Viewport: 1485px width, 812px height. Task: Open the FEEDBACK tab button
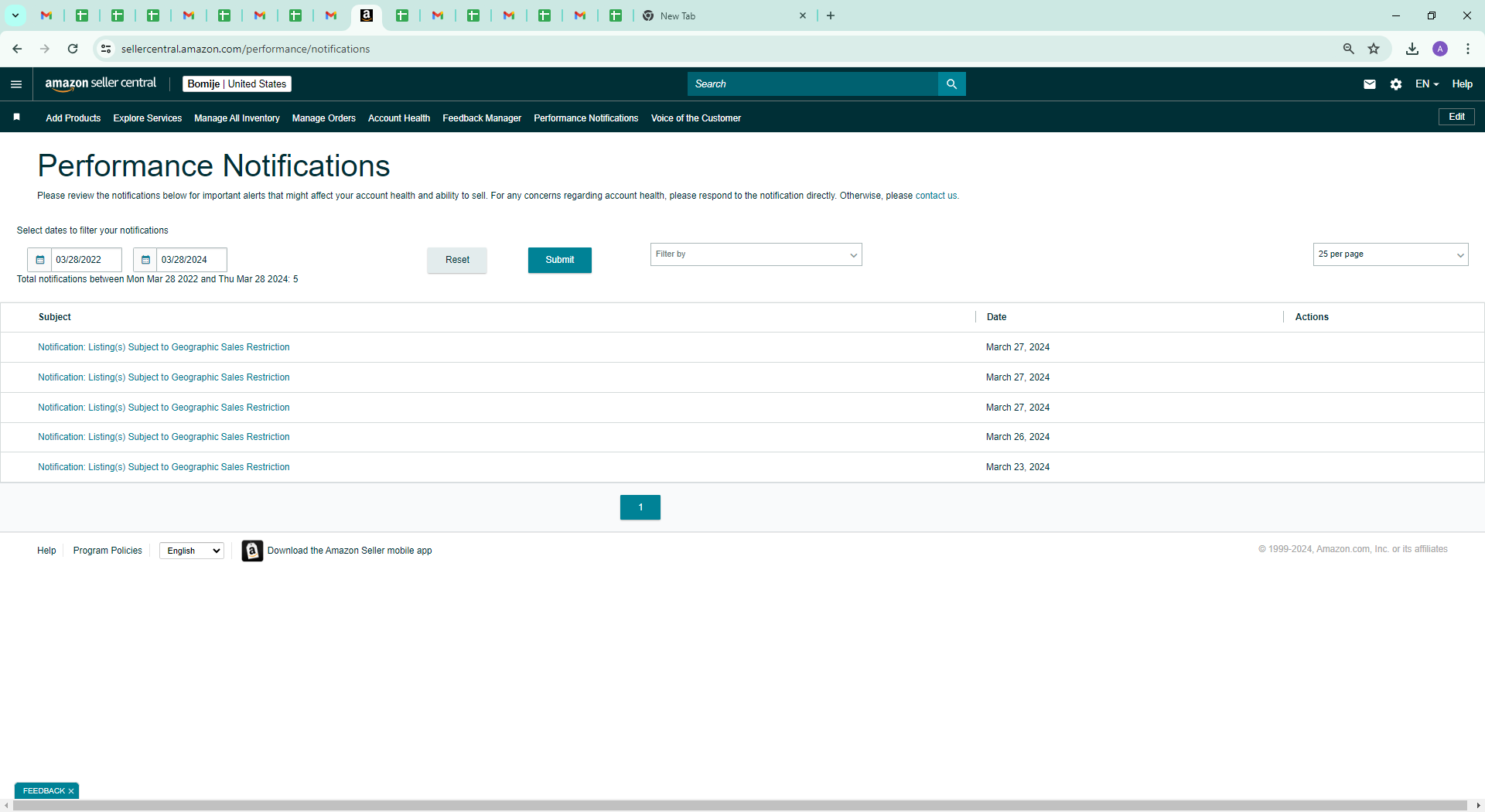(44, 791)
